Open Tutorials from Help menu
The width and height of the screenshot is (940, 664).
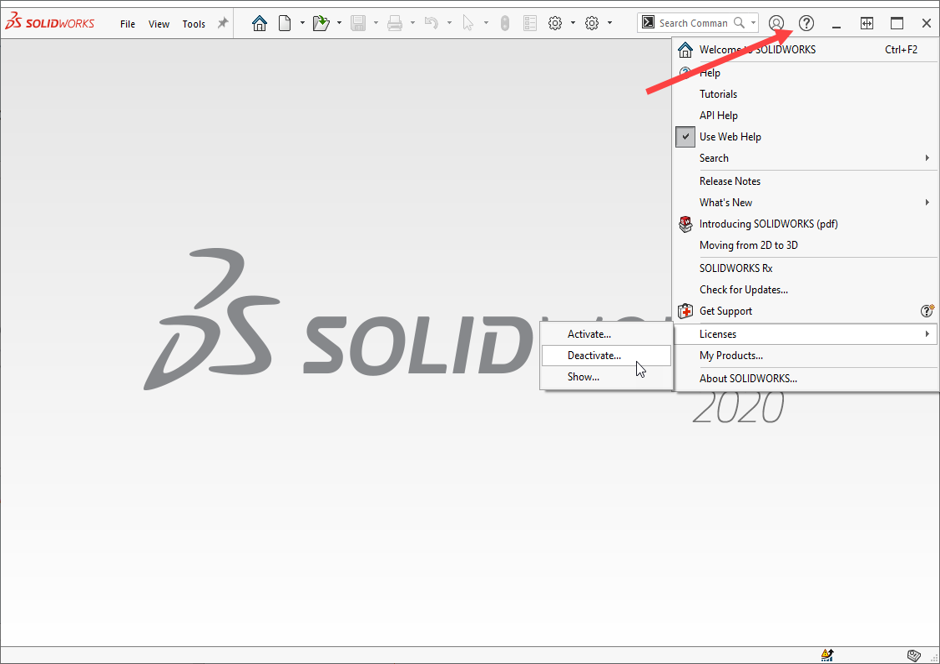click(805, 94)
